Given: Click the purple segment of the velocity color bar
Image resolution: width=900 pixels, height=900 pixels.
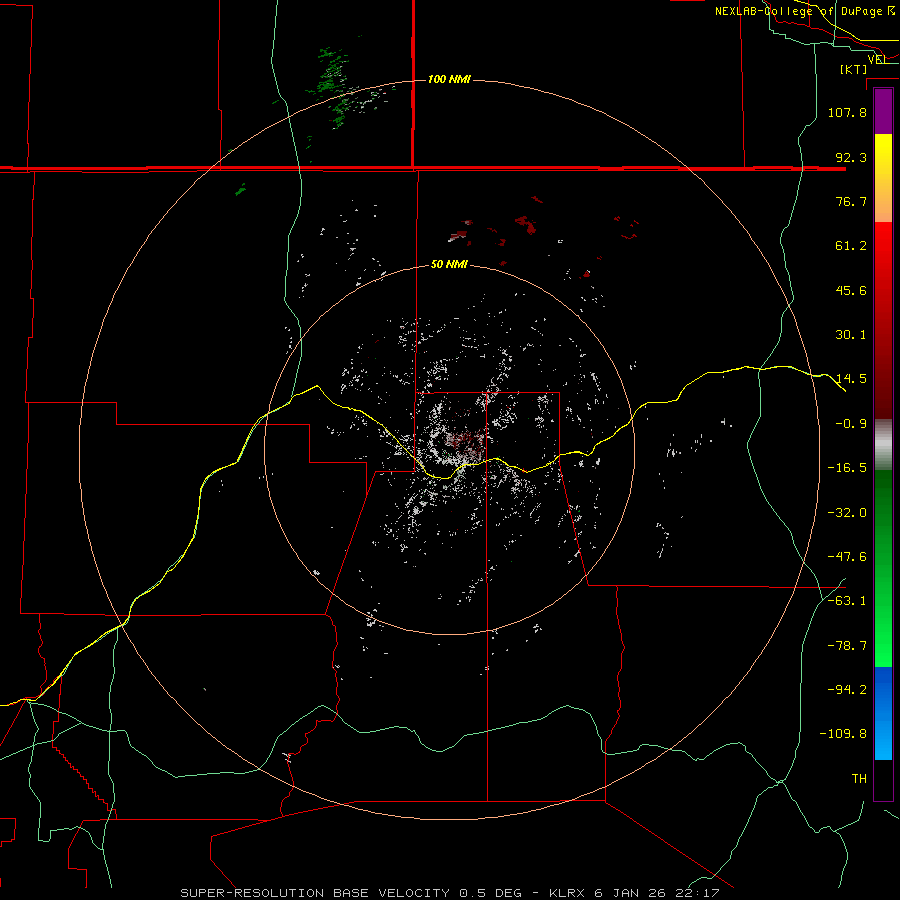Looking at the screenshot, I should pos(883,112).
